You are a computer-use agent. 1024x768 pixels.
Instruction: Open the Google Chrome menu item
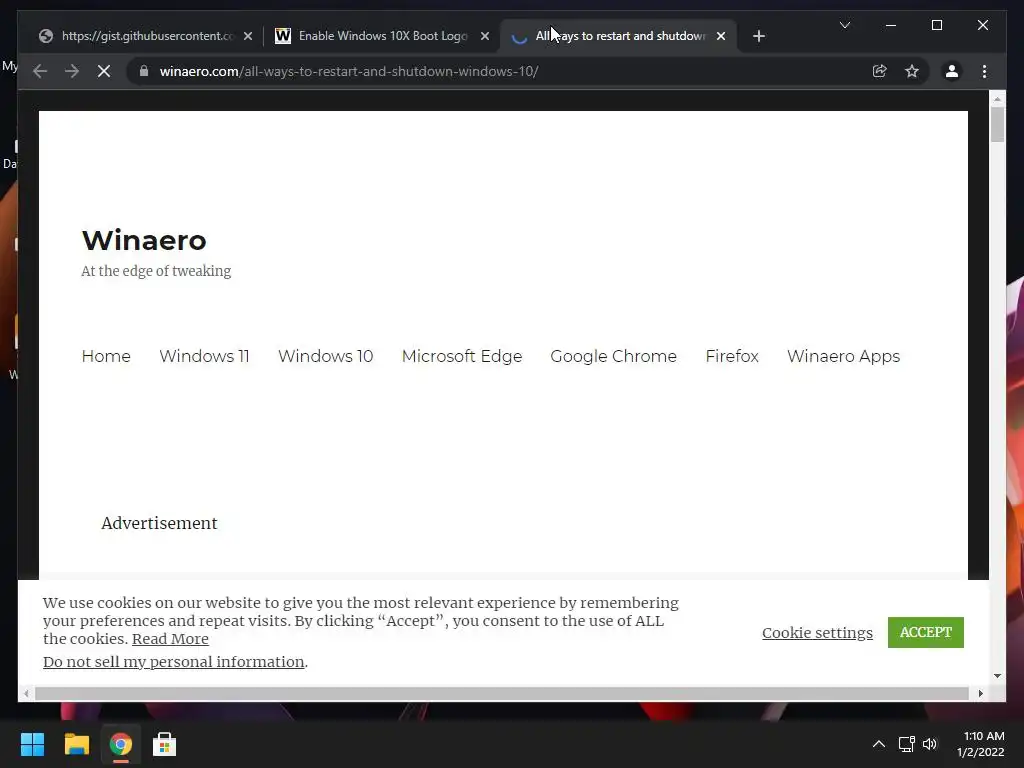pos(613,356)
